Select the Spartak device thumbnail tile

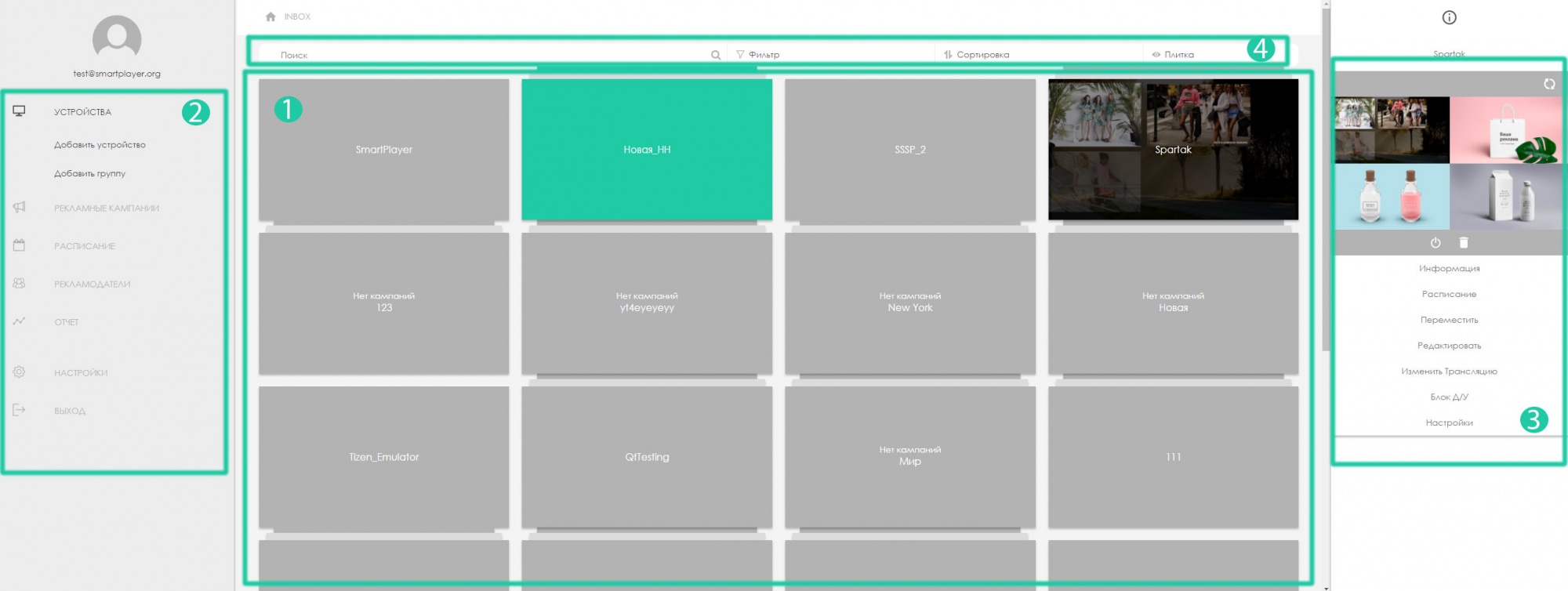tap(1173, 149)
